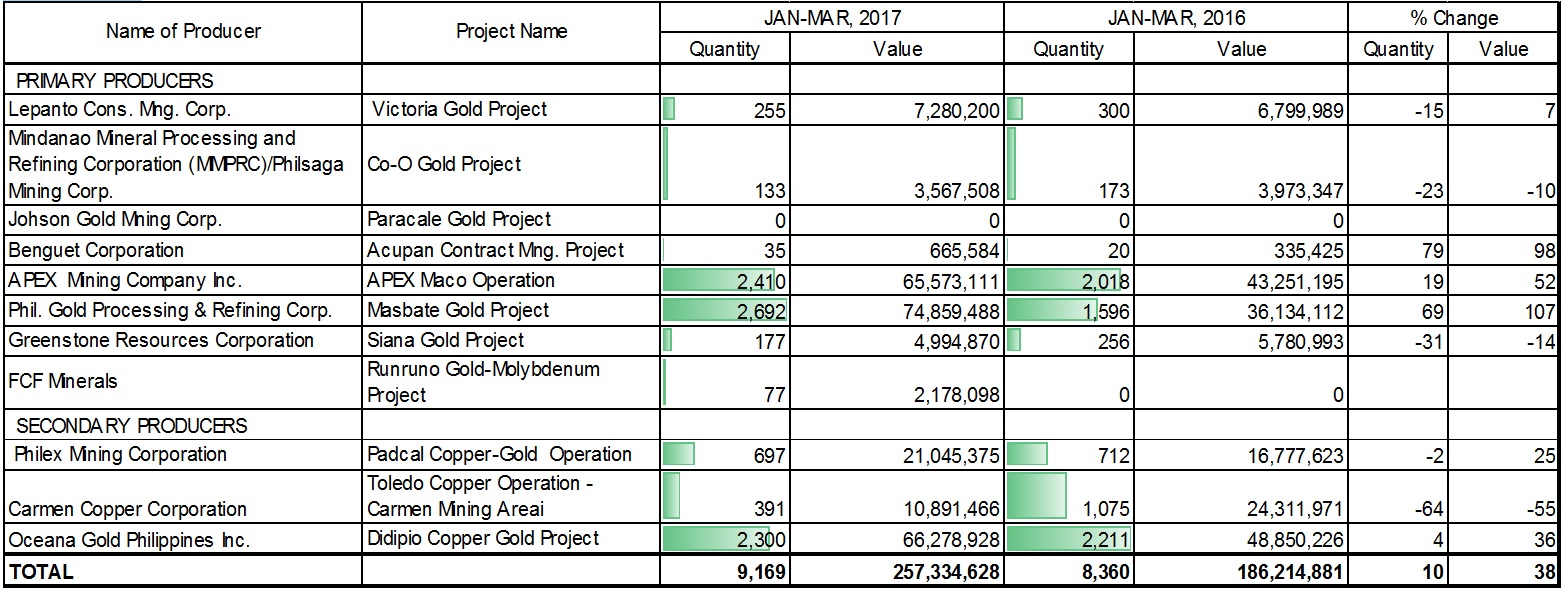Select the "PRIMARY PRODUCERS" section label
This screenshot has height=591, width=1564.
click(183, 80)
